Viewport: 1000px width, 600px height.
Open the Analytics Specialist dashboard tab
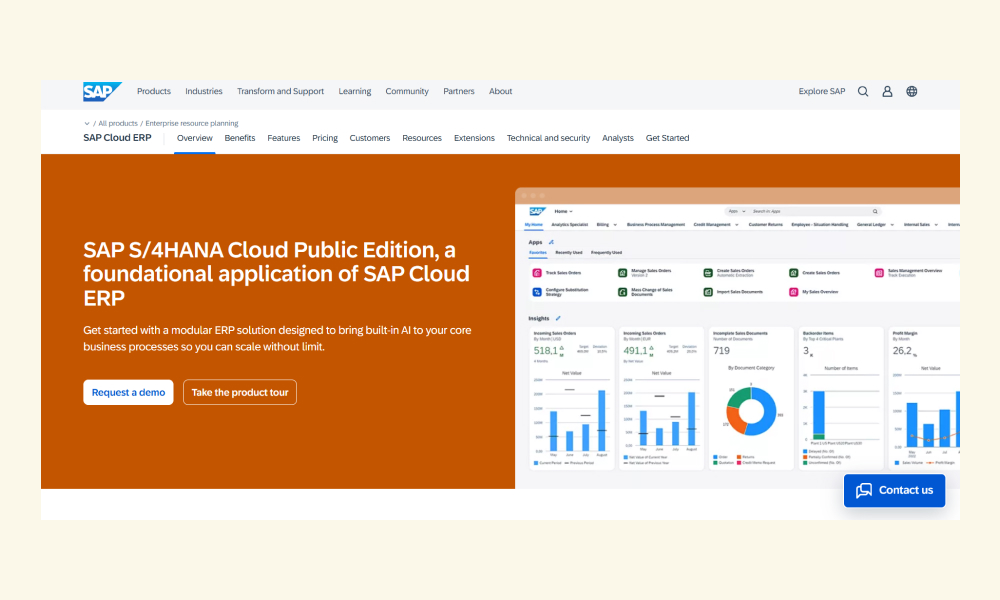[570, 225]
